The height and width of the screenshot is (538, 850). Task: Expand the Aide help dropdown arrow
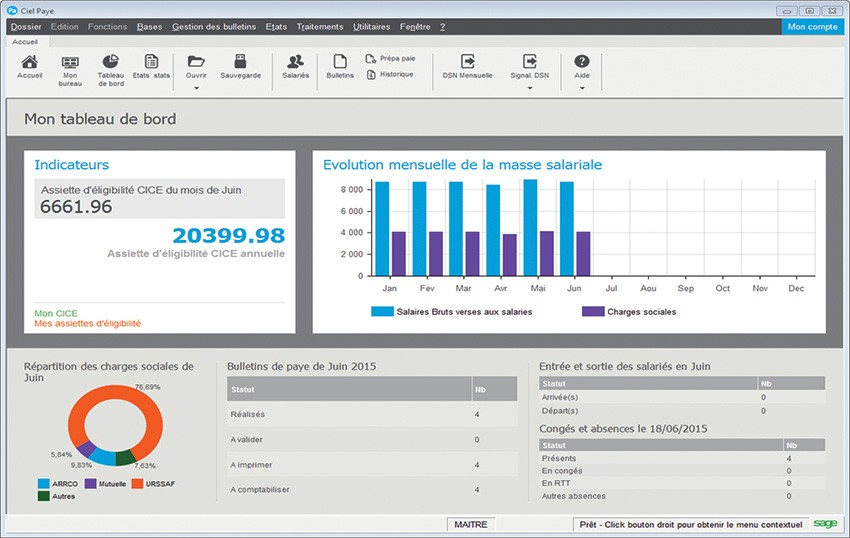click(x=582, y=88)
